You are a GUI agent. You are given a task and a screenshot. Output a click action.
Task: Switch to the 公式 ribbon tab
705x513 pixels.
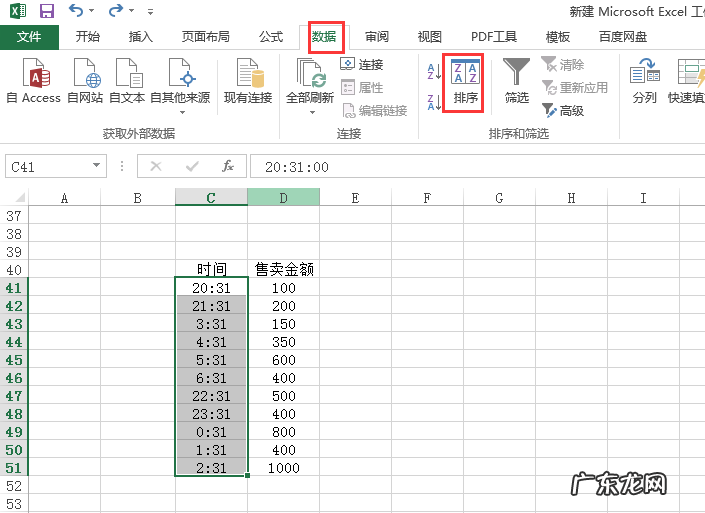(271, 37)
